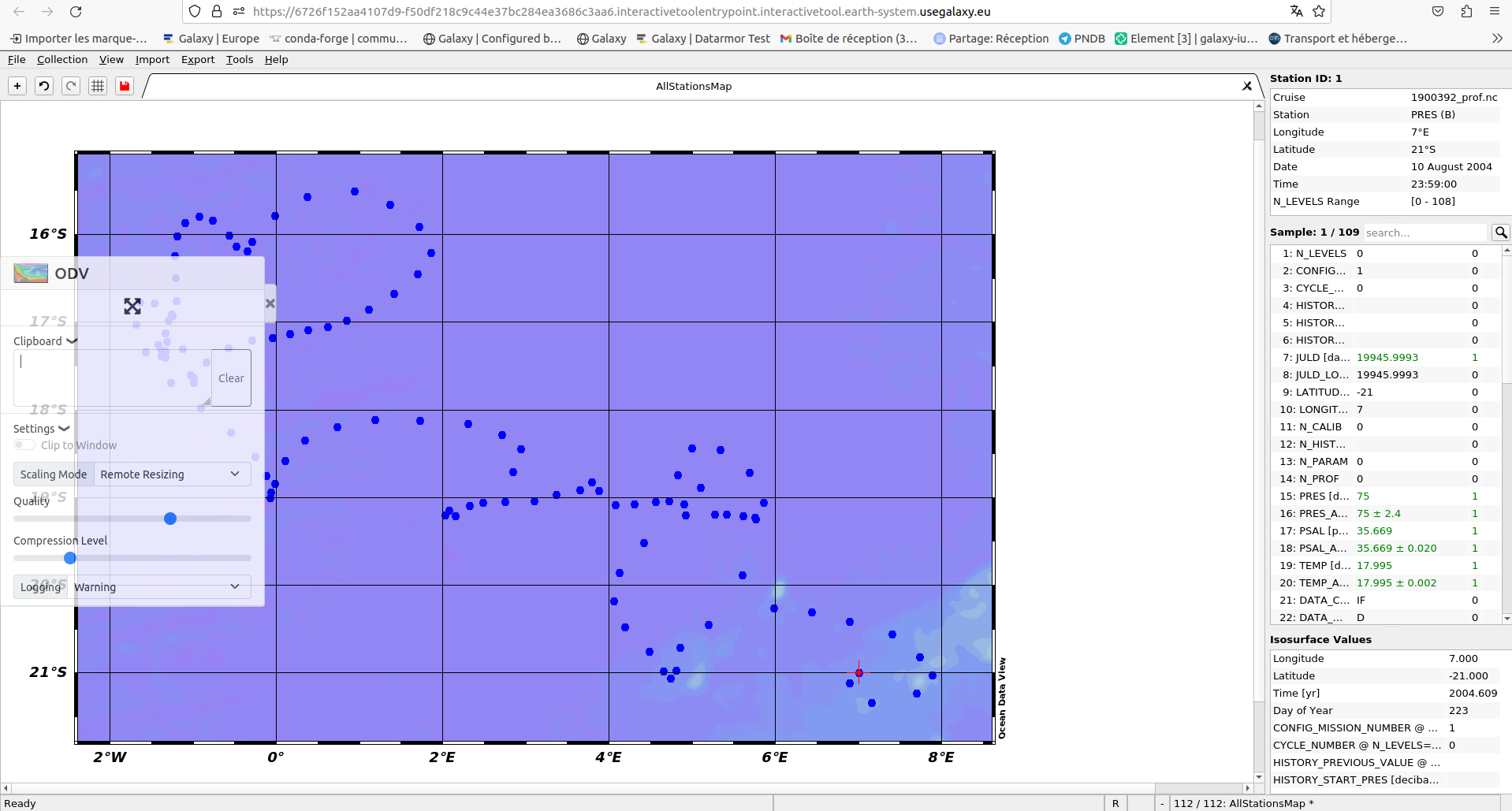
Task: Open the Scaling Mode dropdown
Action: tap(173, 474)
